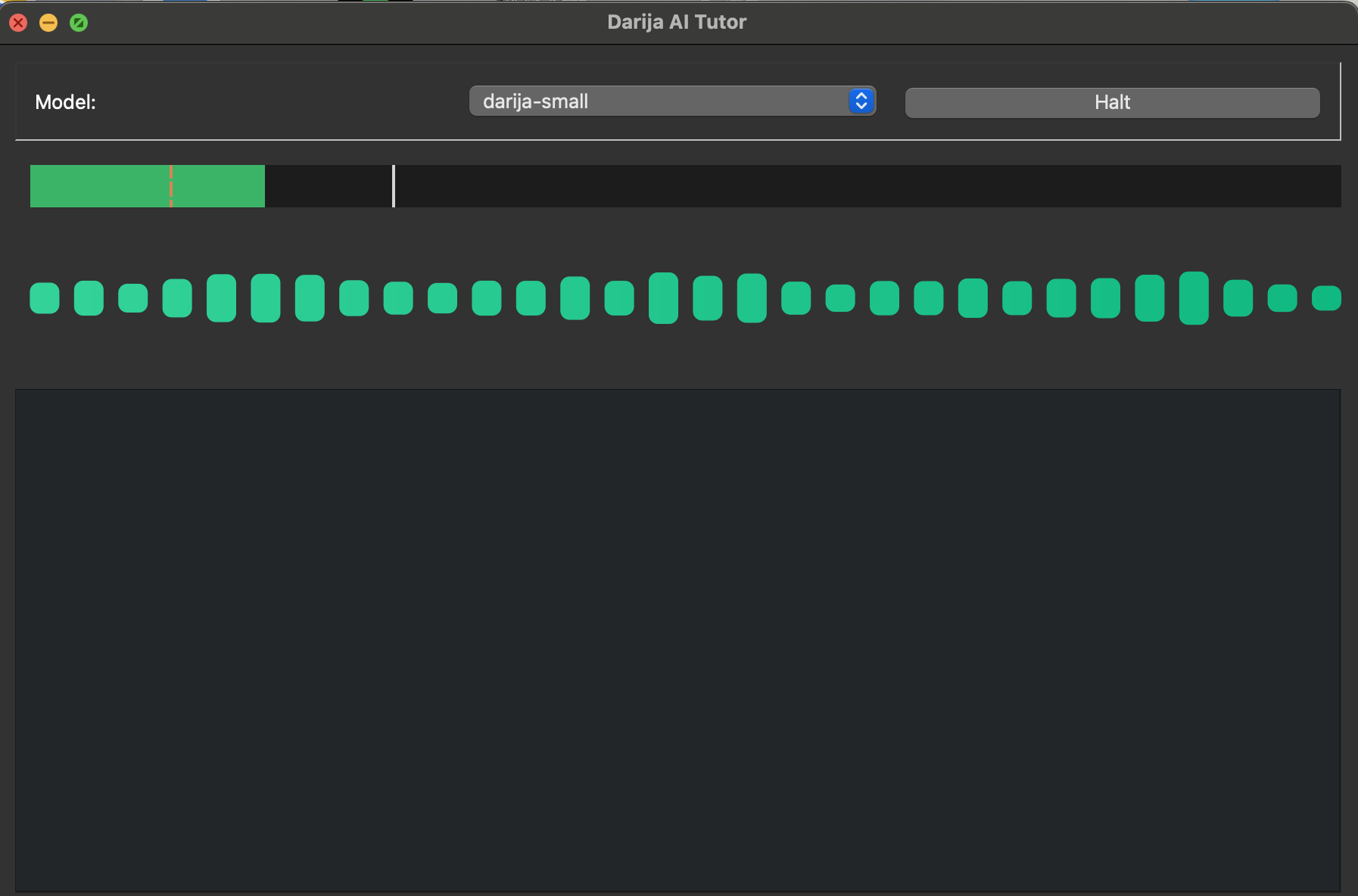Click the leftmost green waveform bar
Screen dimensions: 1358x896
point(45,298)
